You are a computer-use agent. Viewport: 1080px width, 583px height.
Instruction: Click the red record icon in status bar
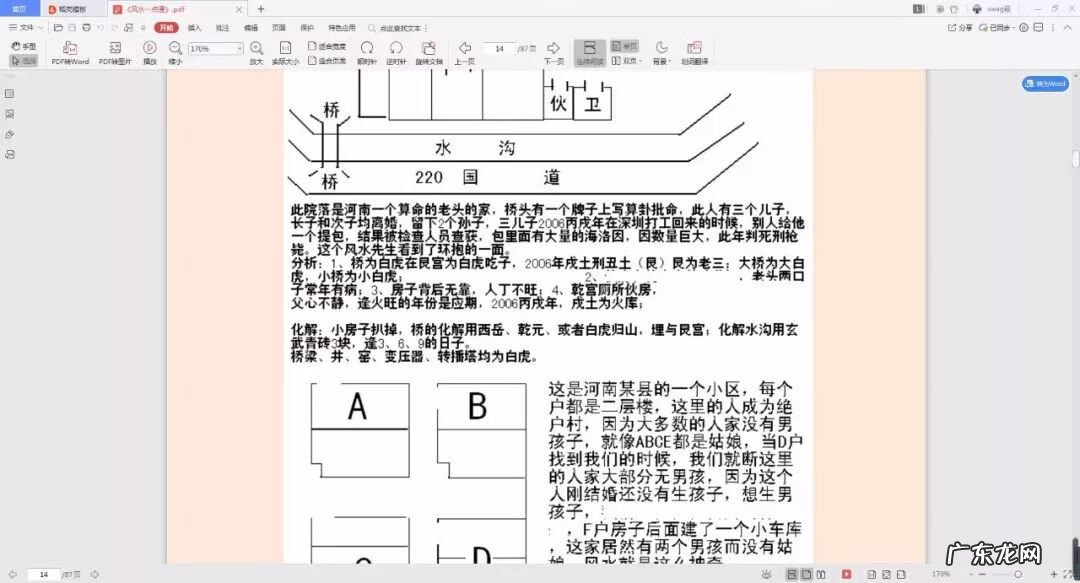tap(847, 574)
